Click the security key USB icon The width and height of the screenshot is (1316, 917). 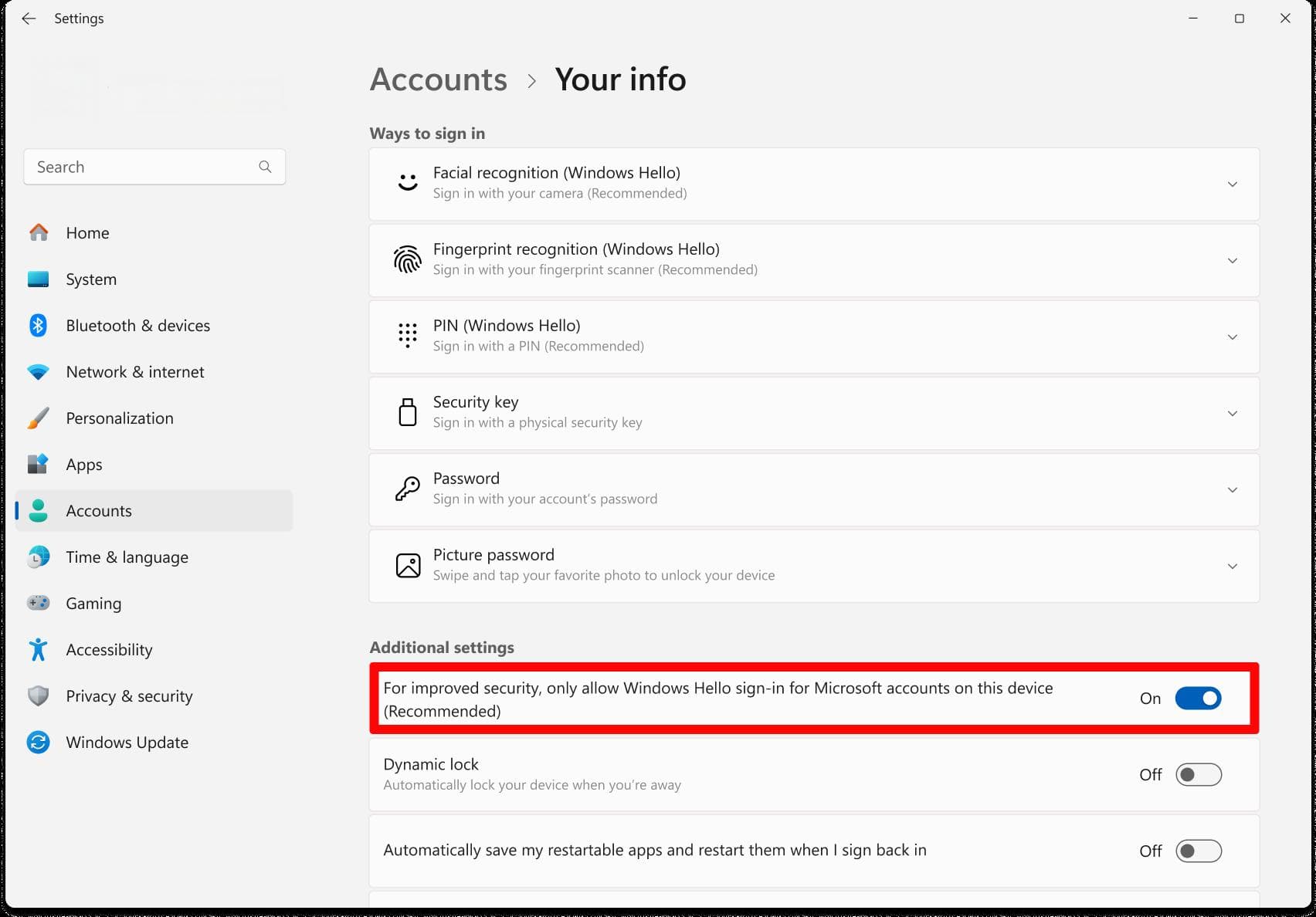tap(408, 412)
